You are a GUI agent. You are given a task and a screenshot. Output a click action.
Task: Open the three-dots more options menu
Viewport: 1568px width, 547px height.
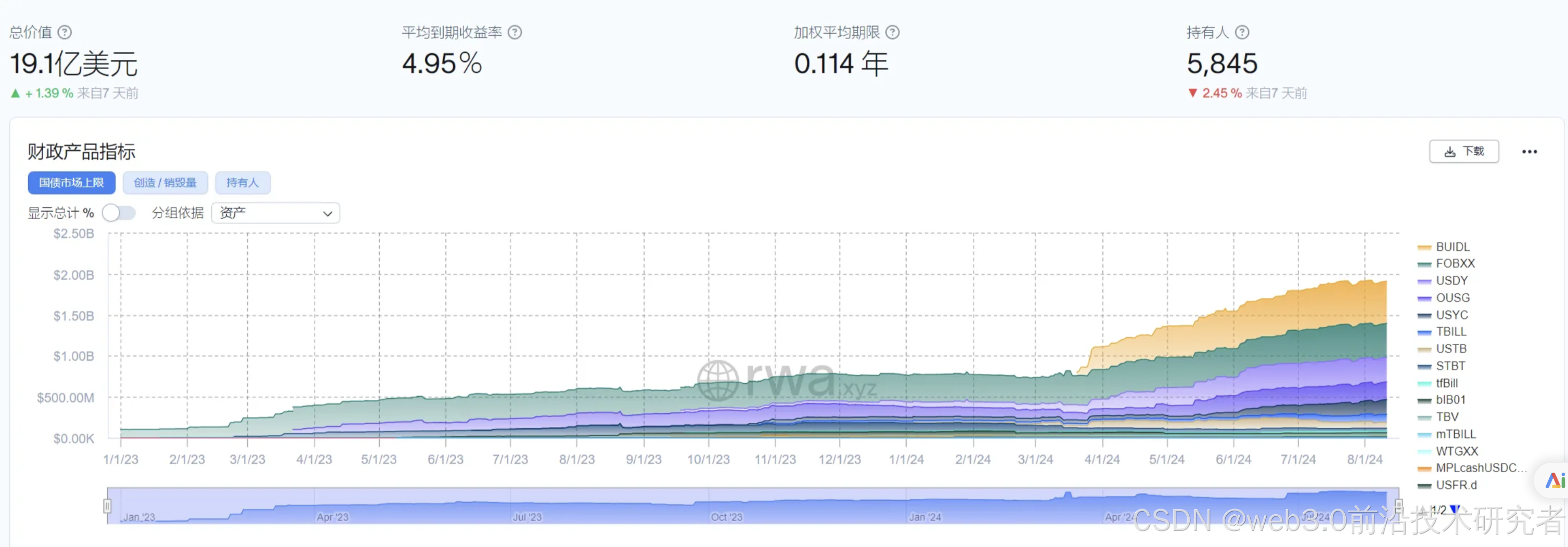(x=1530, y=151)
